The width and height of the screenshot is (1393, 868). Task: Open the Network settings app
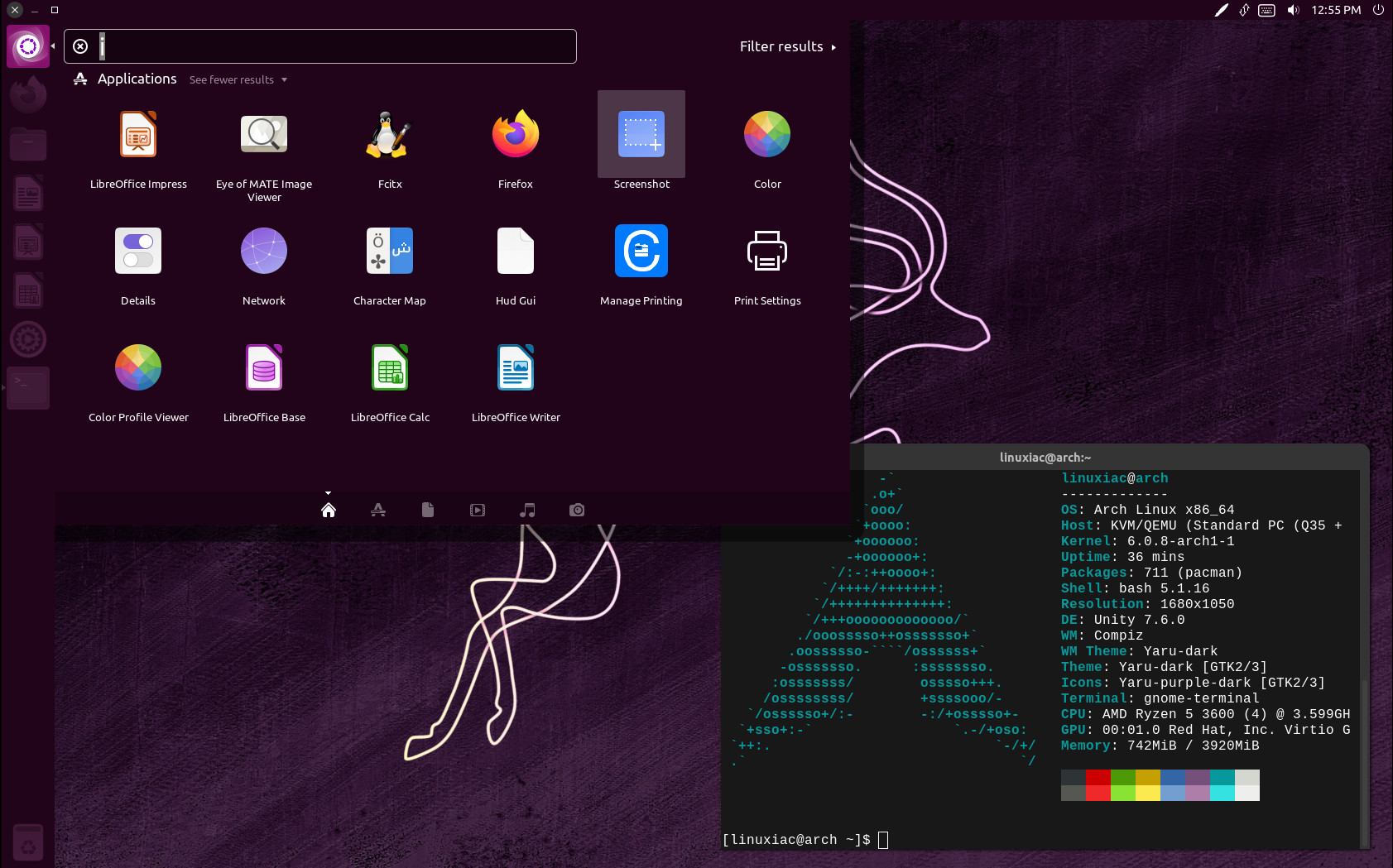(264, 265)
